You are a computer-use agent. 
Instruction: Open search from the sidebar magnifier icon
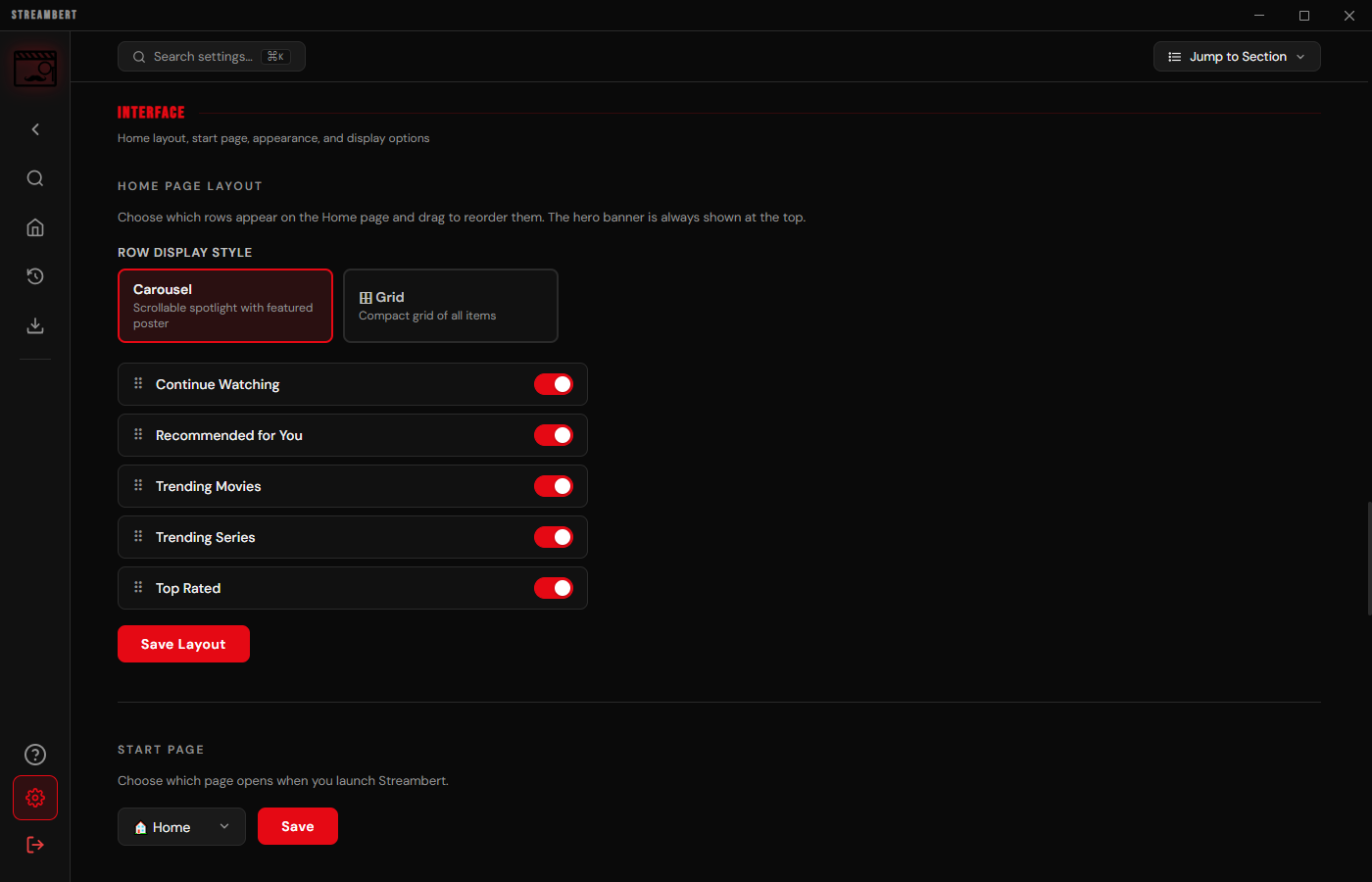coord(35,178)
